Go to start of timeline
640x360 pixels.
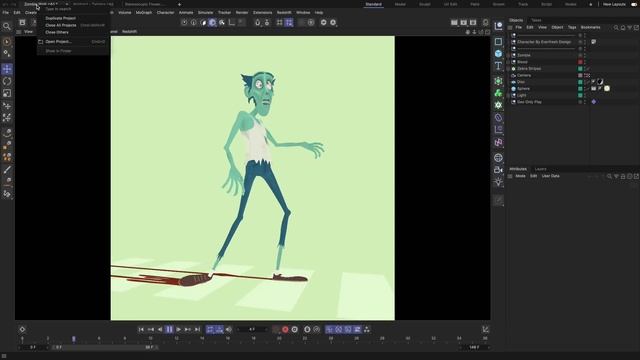(141, 329)
